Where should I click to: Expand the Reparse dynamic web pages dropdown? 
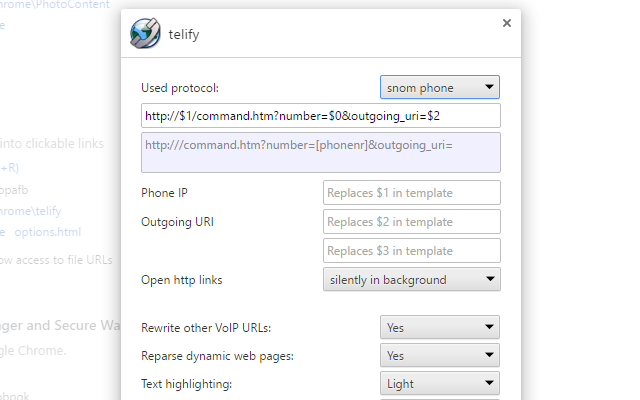[x=440, y=356]
